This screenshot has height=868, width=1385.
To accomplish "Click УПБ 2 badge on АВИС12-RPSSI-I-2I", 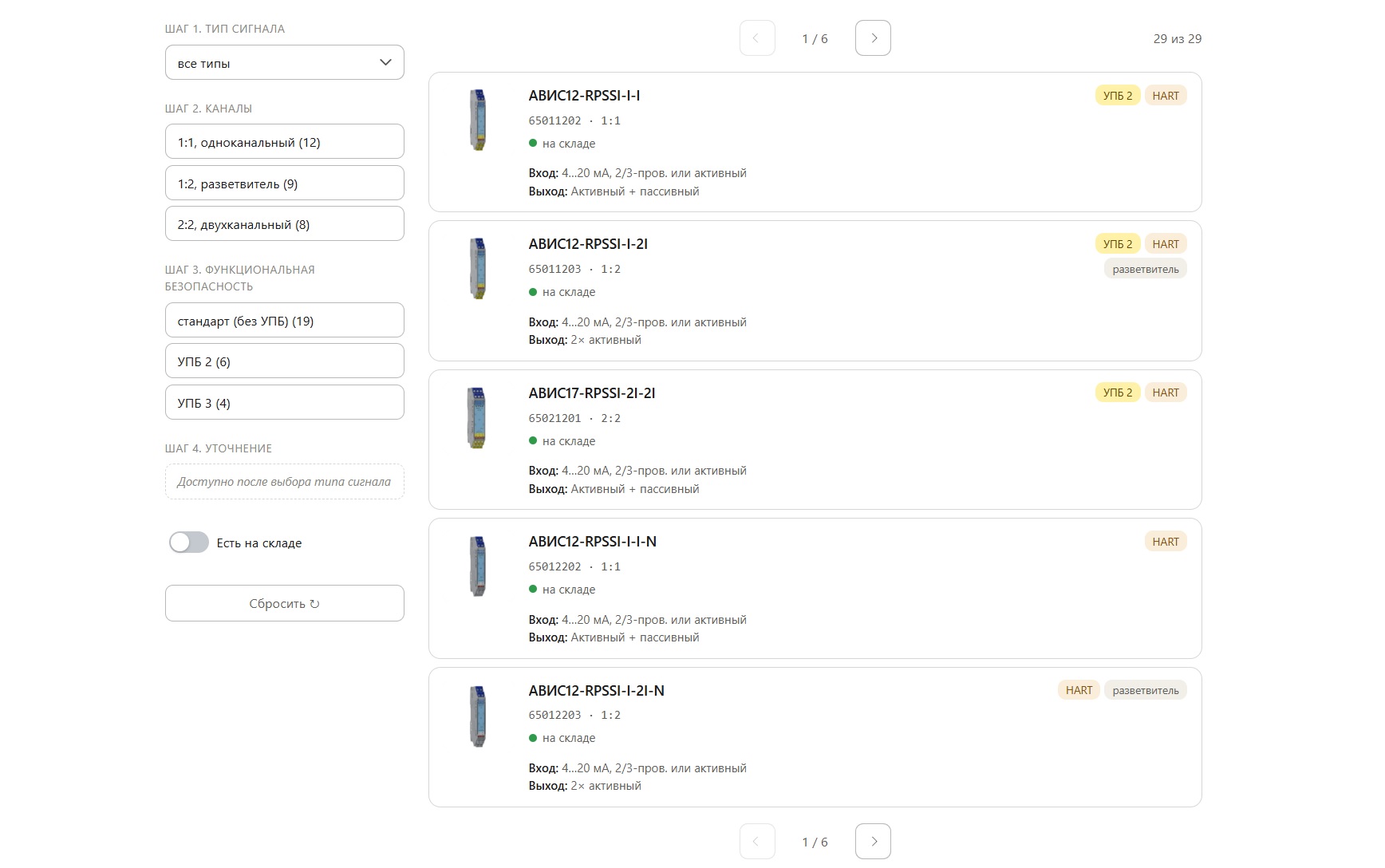I will click(1117, 244).
